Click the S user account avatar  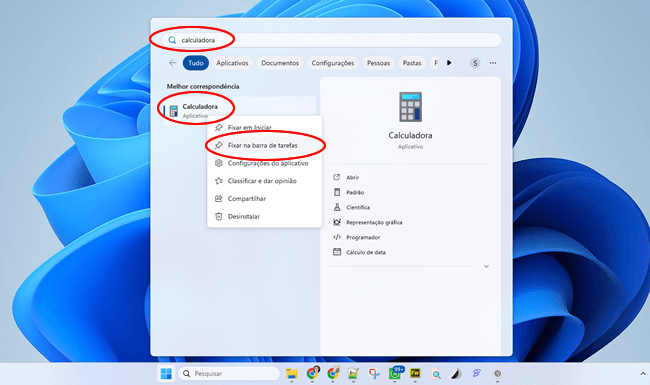475,63
